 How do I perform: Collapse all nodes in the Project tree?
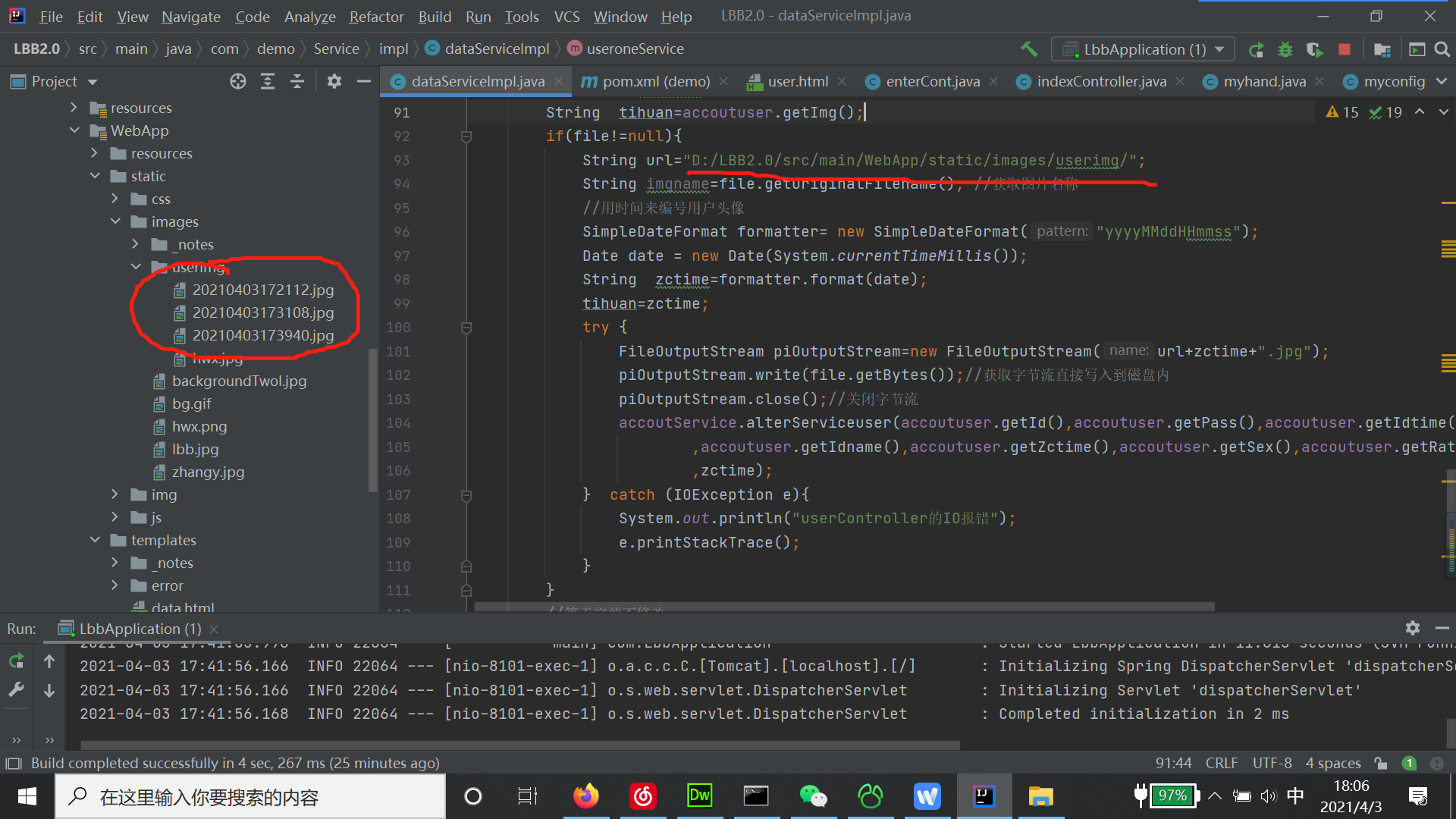(297, 81)
